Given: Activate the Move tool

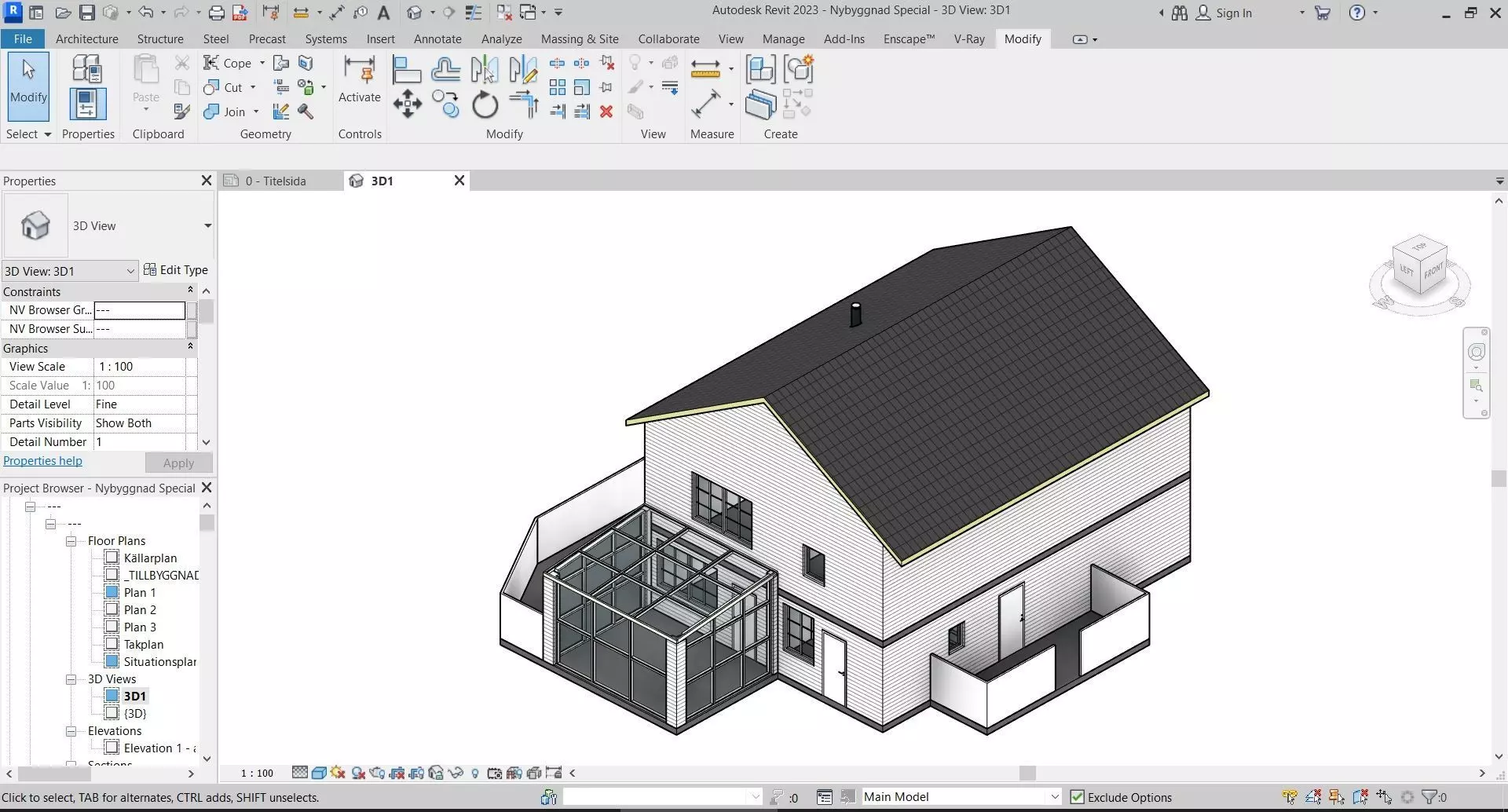Looking at the screenshot, I should 407,104.
